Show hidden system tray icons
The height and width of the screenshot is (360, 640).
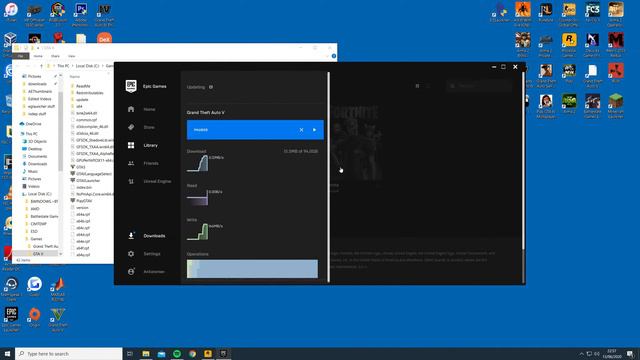pos(581,353)
